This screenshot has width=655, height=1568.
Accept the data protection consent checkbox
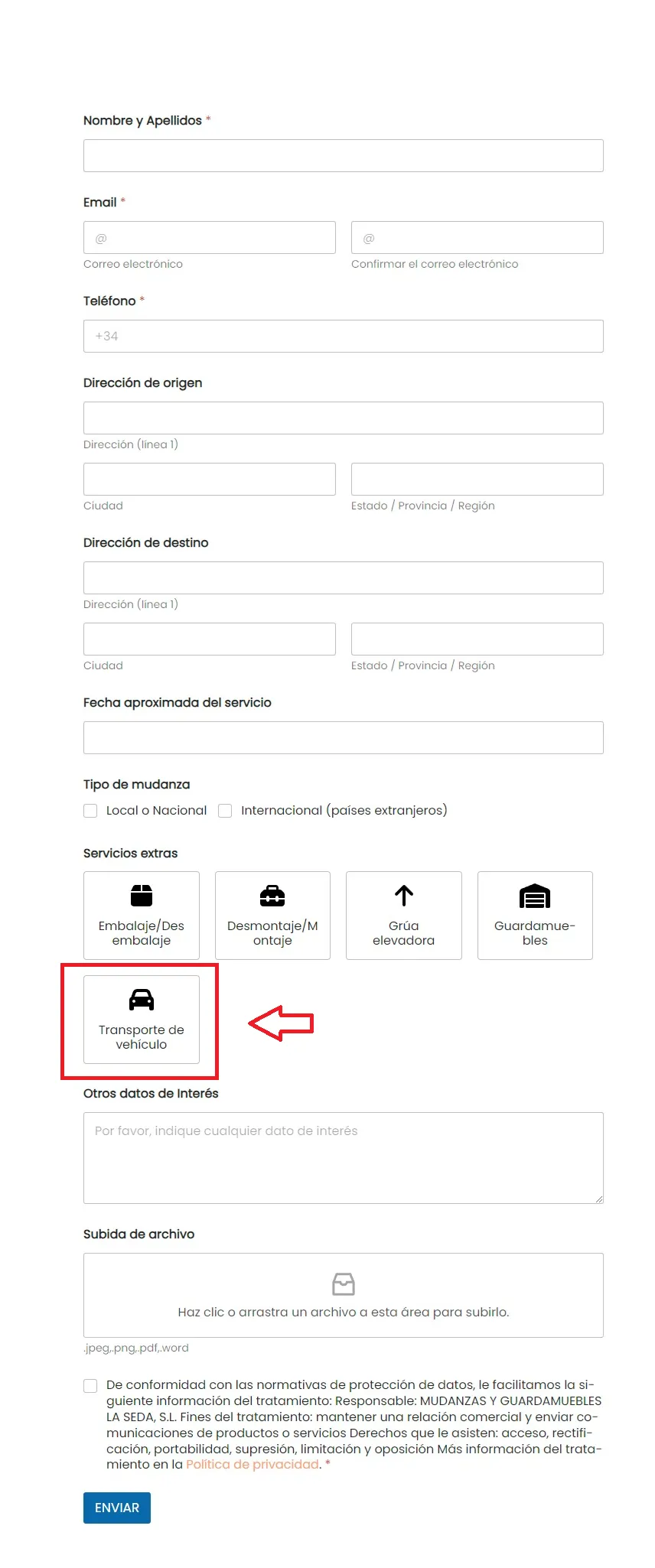tap(90, 1386)
